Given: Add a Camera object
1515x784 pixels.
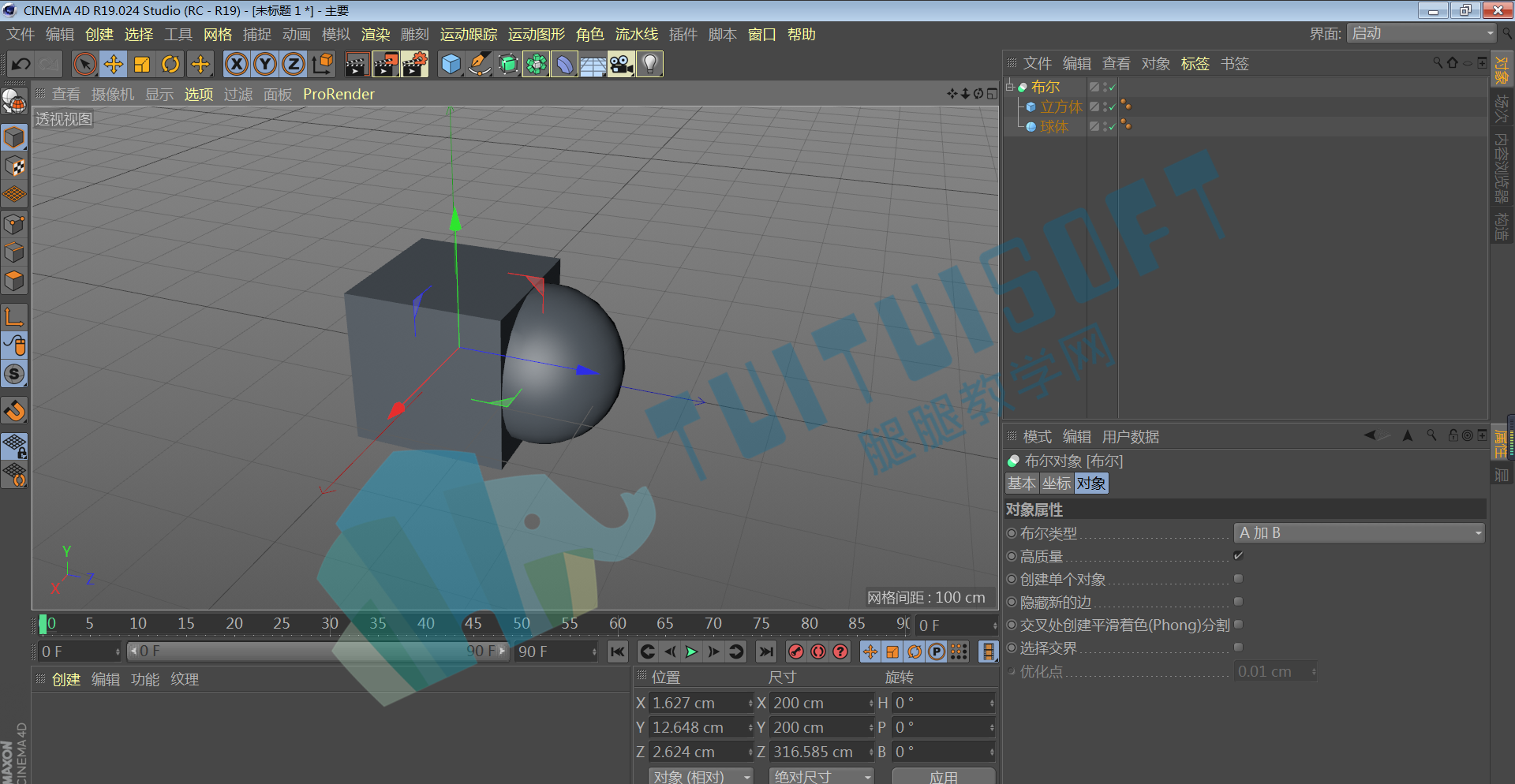Looking at the screenshot, I should point(621,64).
